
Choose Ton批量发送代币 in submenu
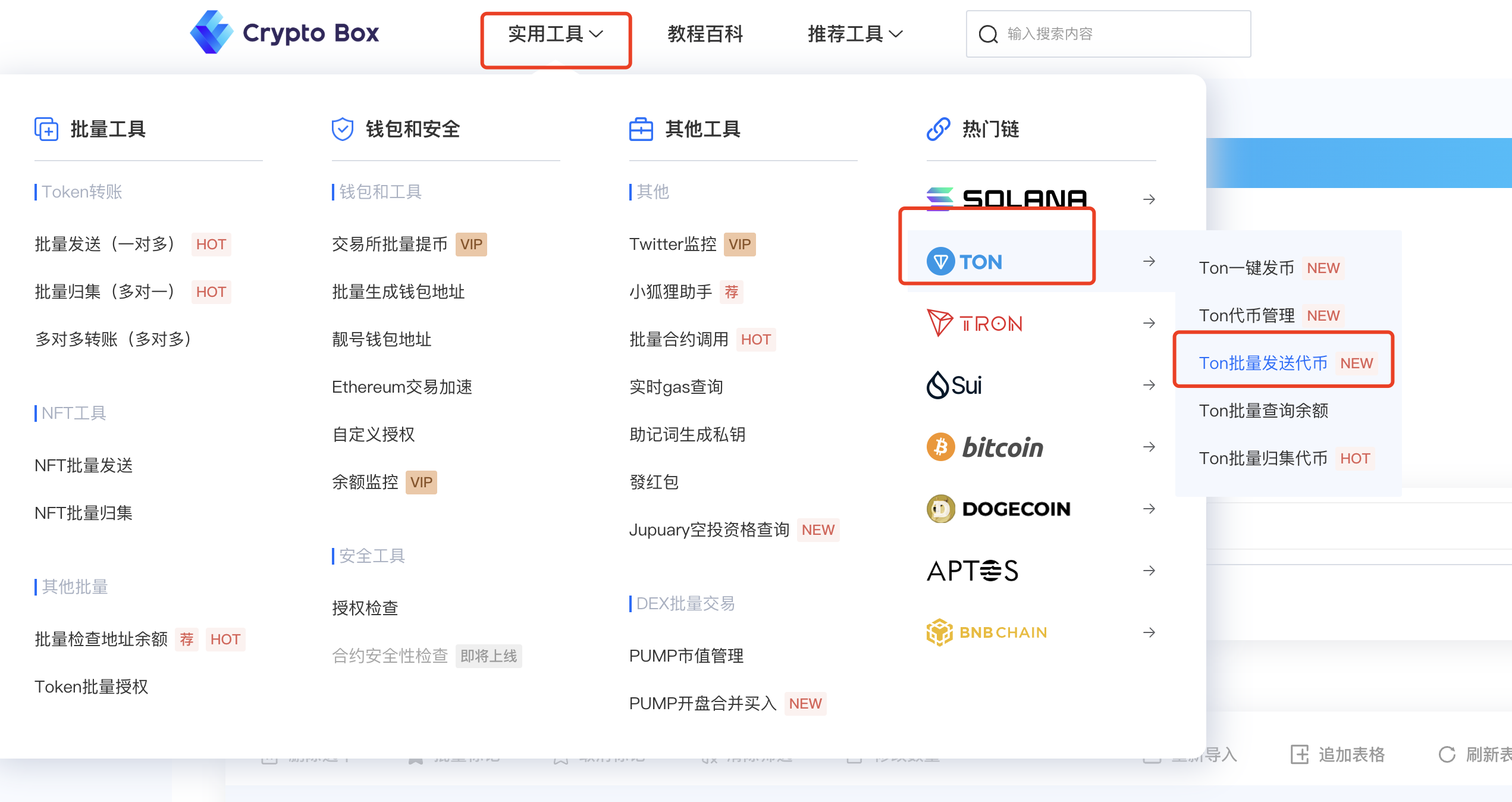(1263, 363)
